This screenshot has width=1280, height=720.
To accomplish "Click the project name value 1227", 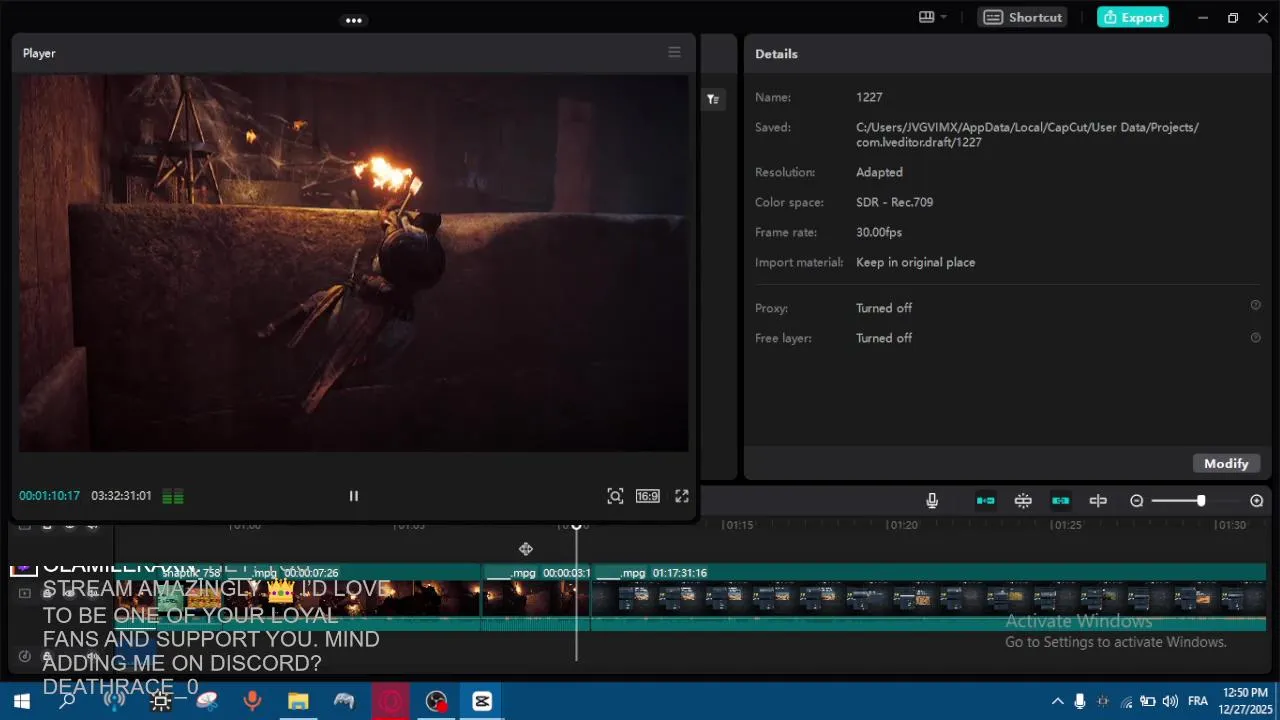I will (x=869, y=97).
